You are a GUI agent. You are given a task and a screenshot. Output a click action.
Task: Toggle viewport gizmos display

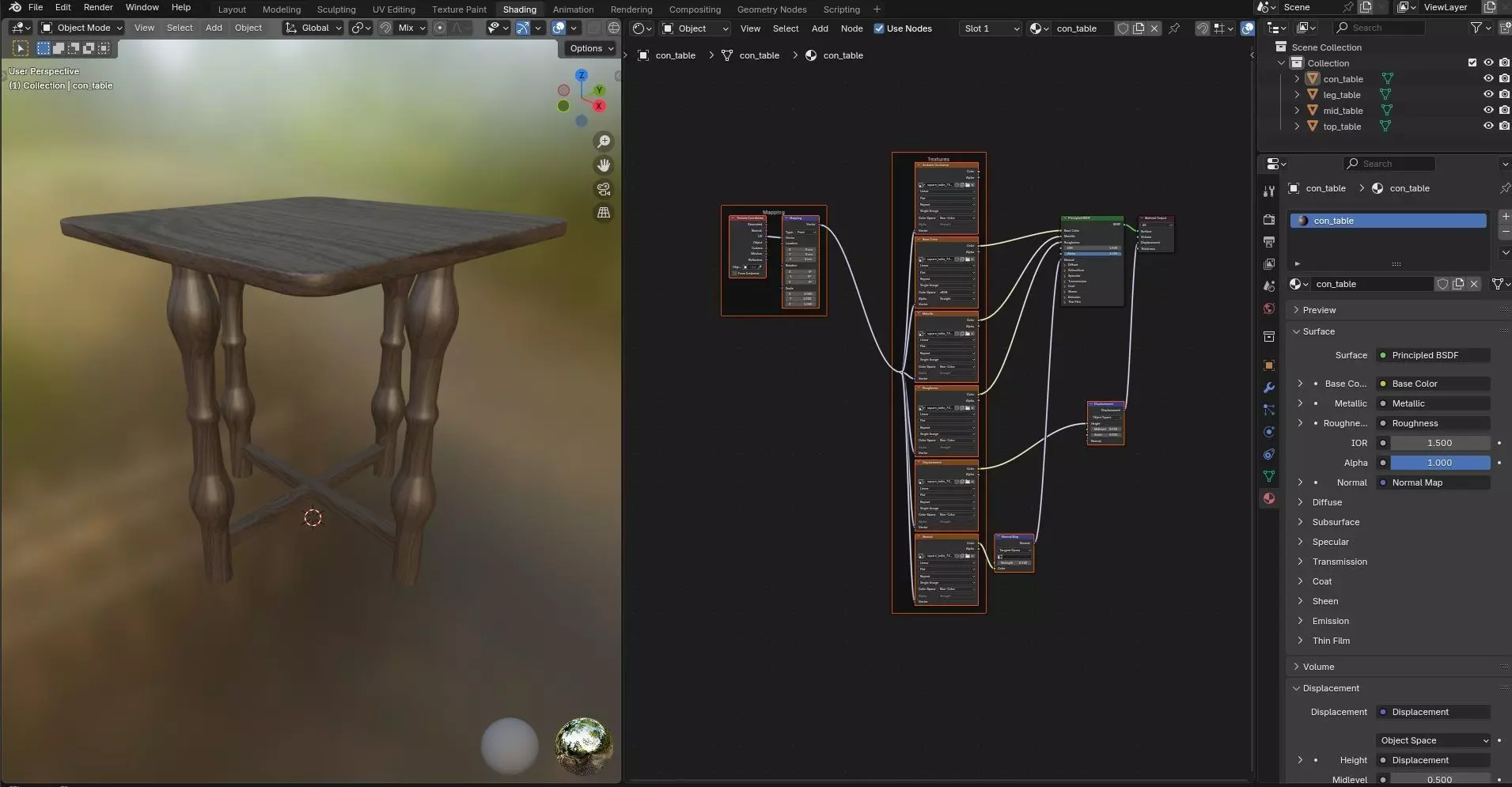523,28
